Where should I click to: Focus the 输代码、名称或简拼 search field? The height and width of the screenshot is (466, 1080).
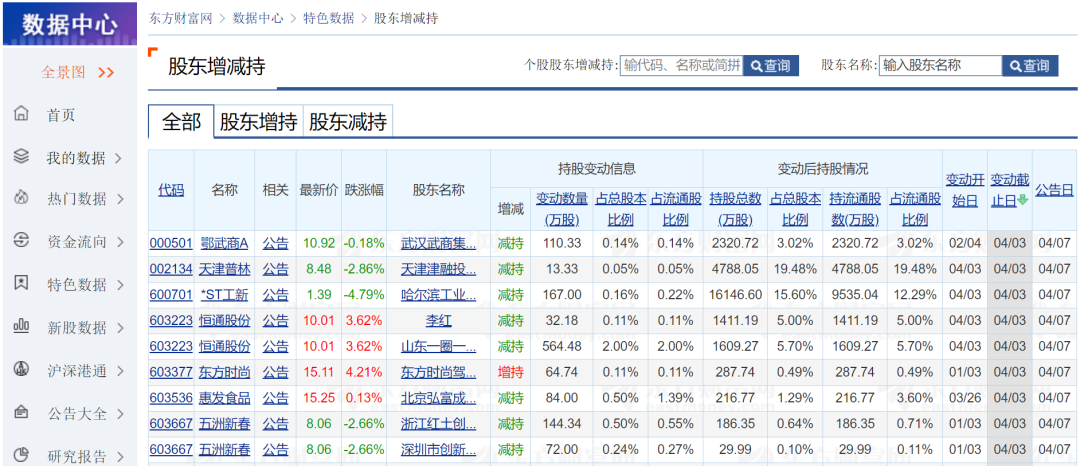[x=681, y=66]
